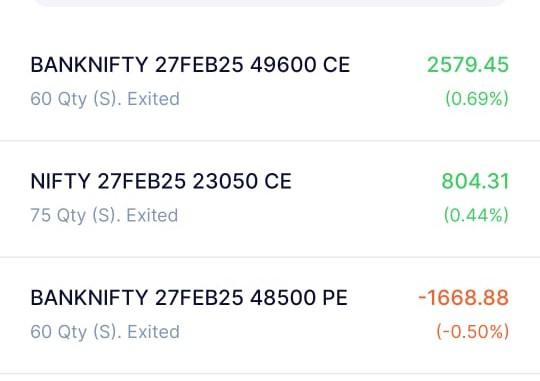Screen dimensions: 540x381
Task: Open BANKNIFTY 27FEB25 49600 CE position
Action: tap(270, 81)
